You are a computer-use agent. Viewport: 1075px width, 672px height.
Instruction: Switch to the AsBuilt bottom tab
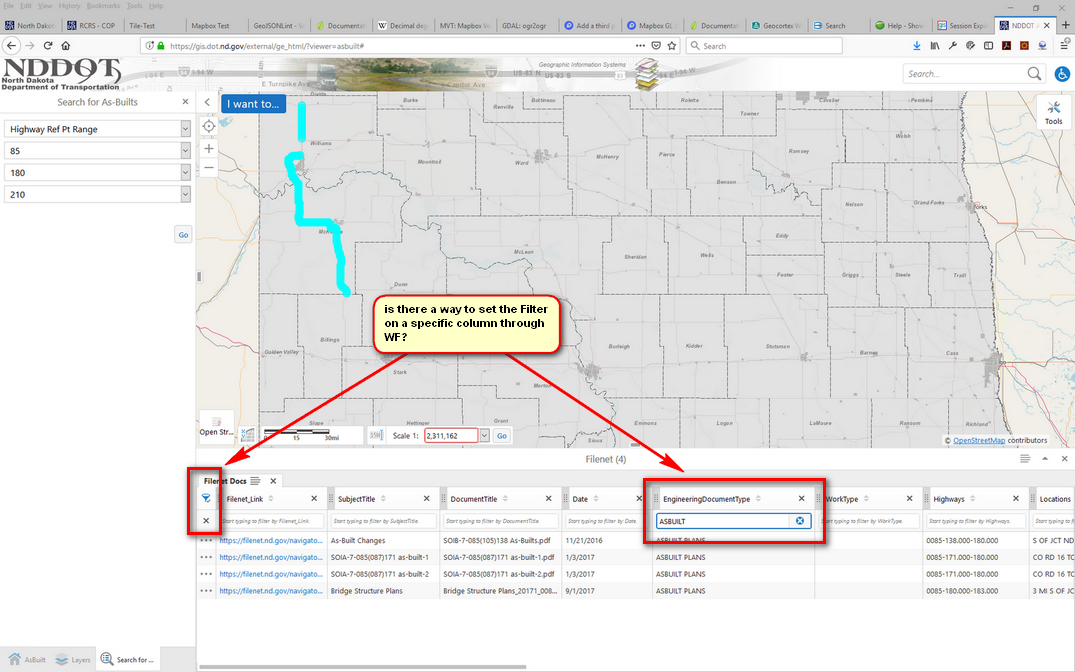click(27, 660)
